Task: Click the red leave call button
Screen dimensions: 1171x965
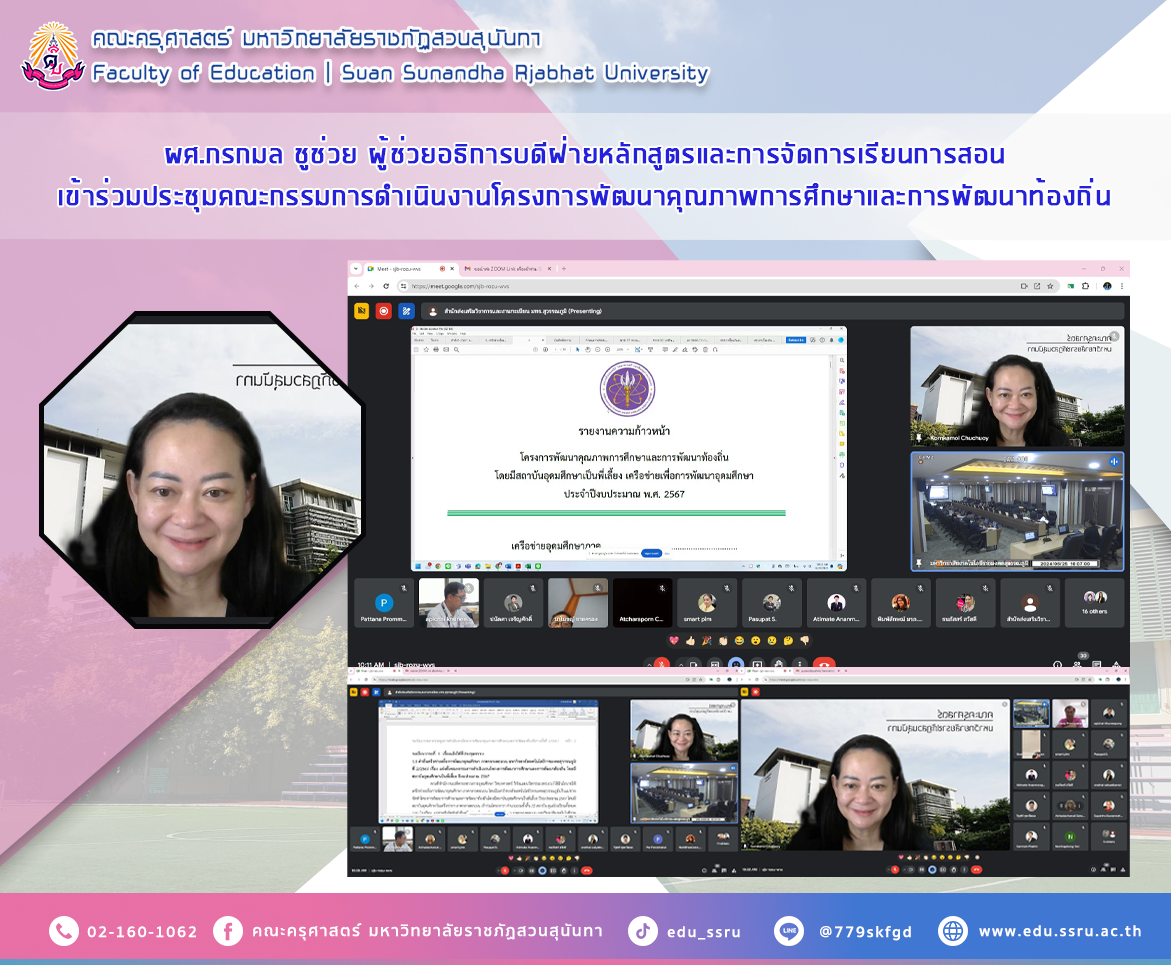Action: 824,664
